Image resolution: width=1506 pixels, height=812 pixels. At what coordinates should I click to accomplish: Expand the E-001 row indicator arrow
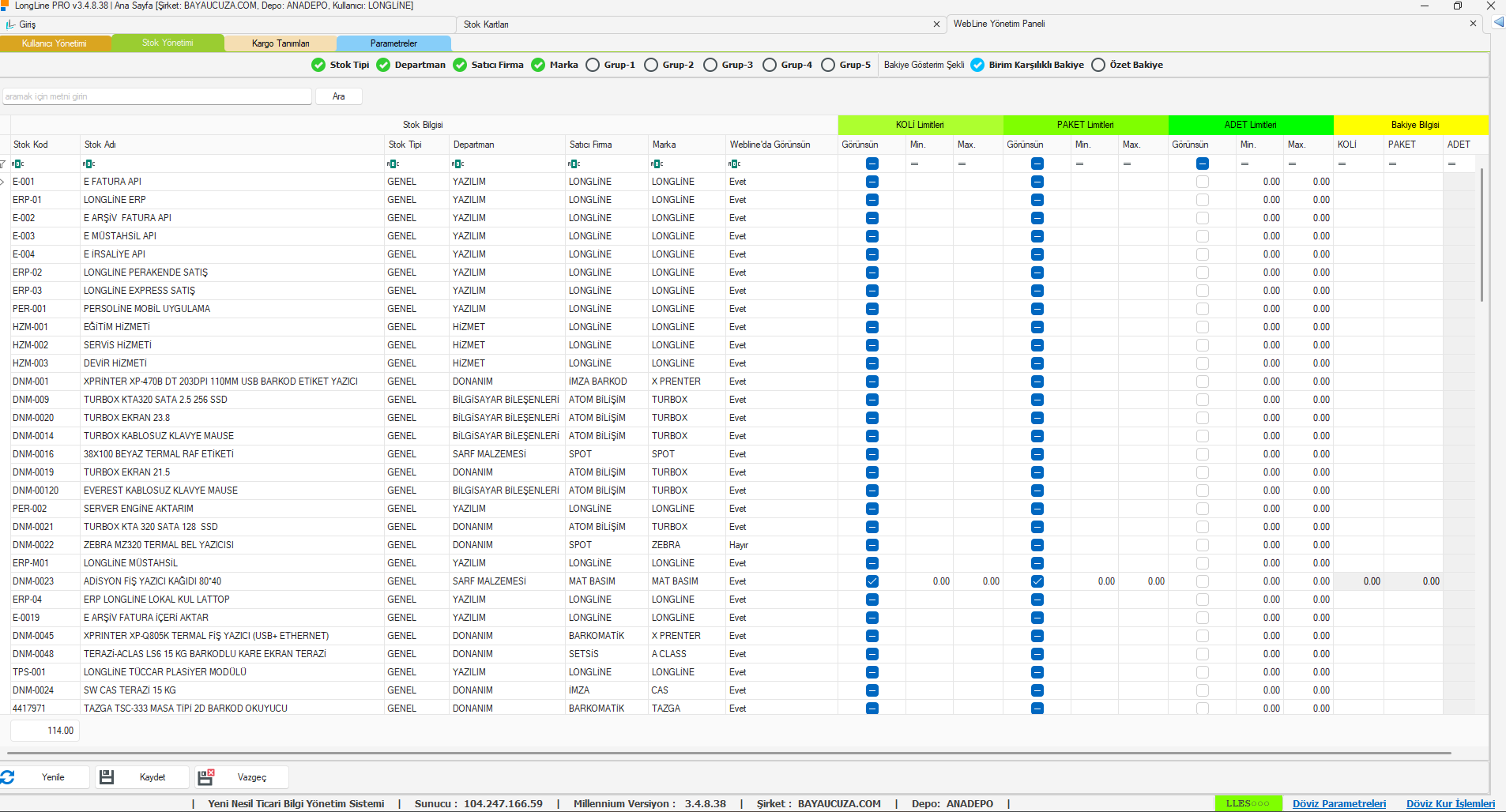click(3, 182)
